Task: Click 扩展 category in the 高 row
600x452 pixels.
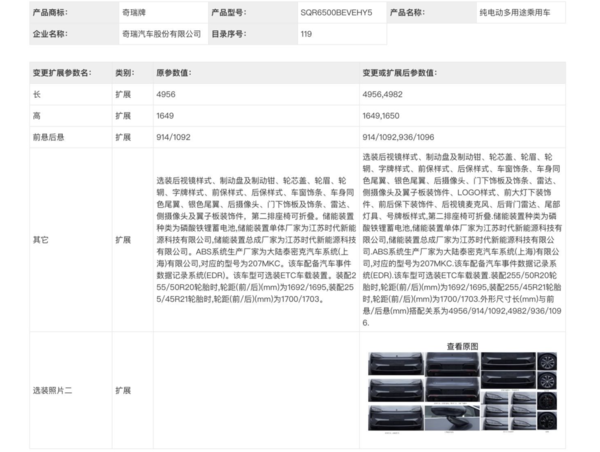Action: (x=123, y=116)
